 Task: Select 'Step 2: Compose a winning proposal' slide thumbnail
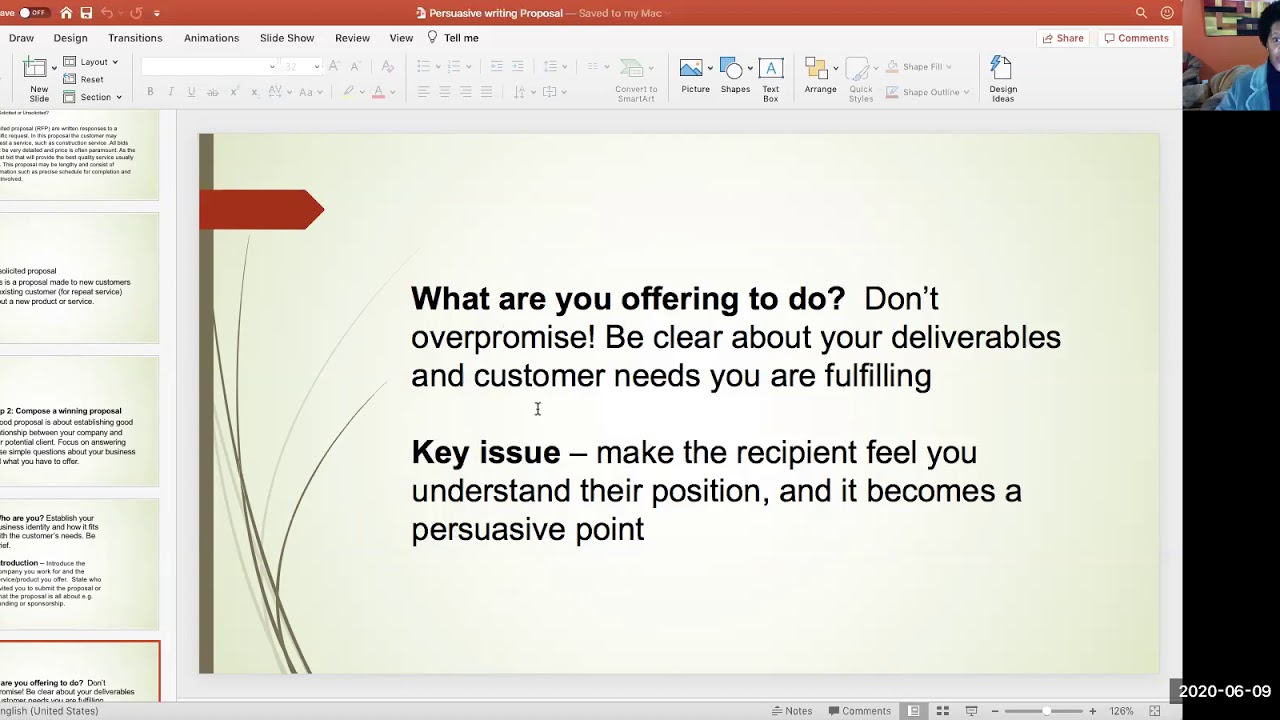tap(80, 421)
